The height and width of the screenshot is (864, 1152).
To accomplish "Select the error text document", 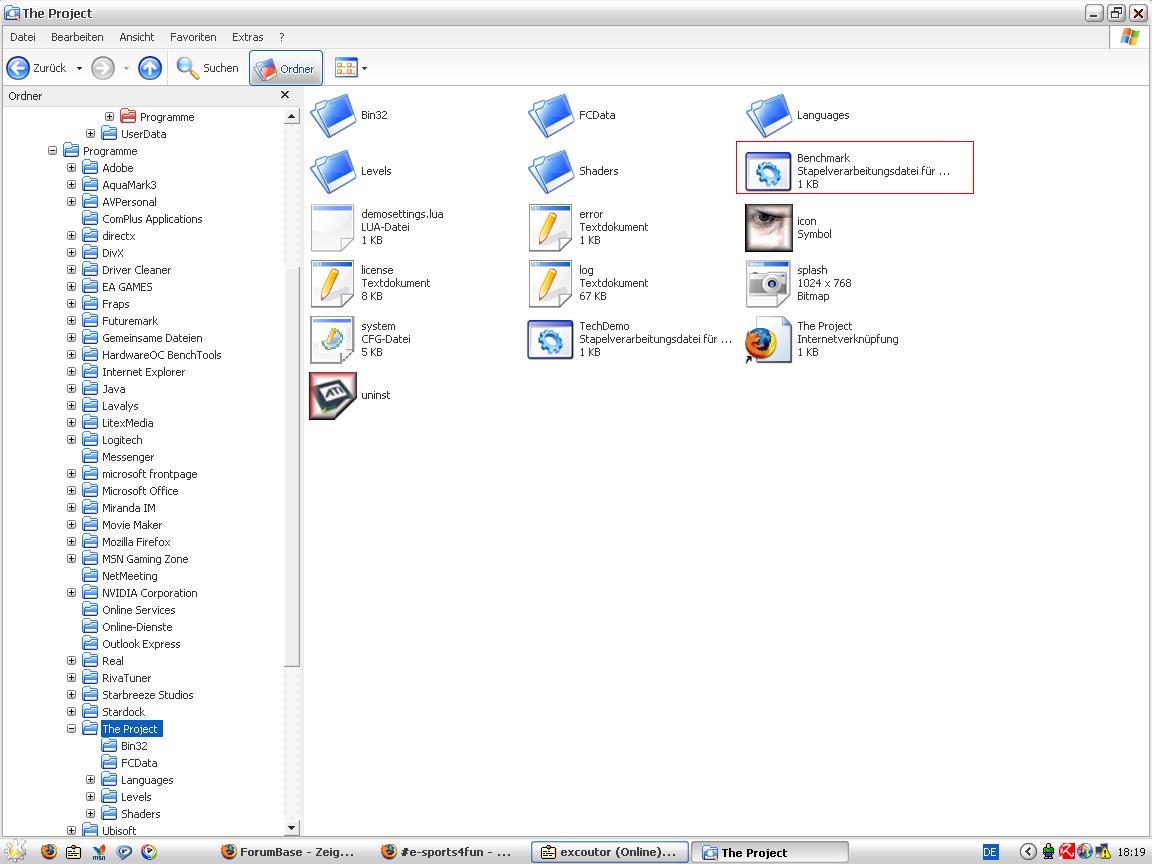I will [550, 228].
